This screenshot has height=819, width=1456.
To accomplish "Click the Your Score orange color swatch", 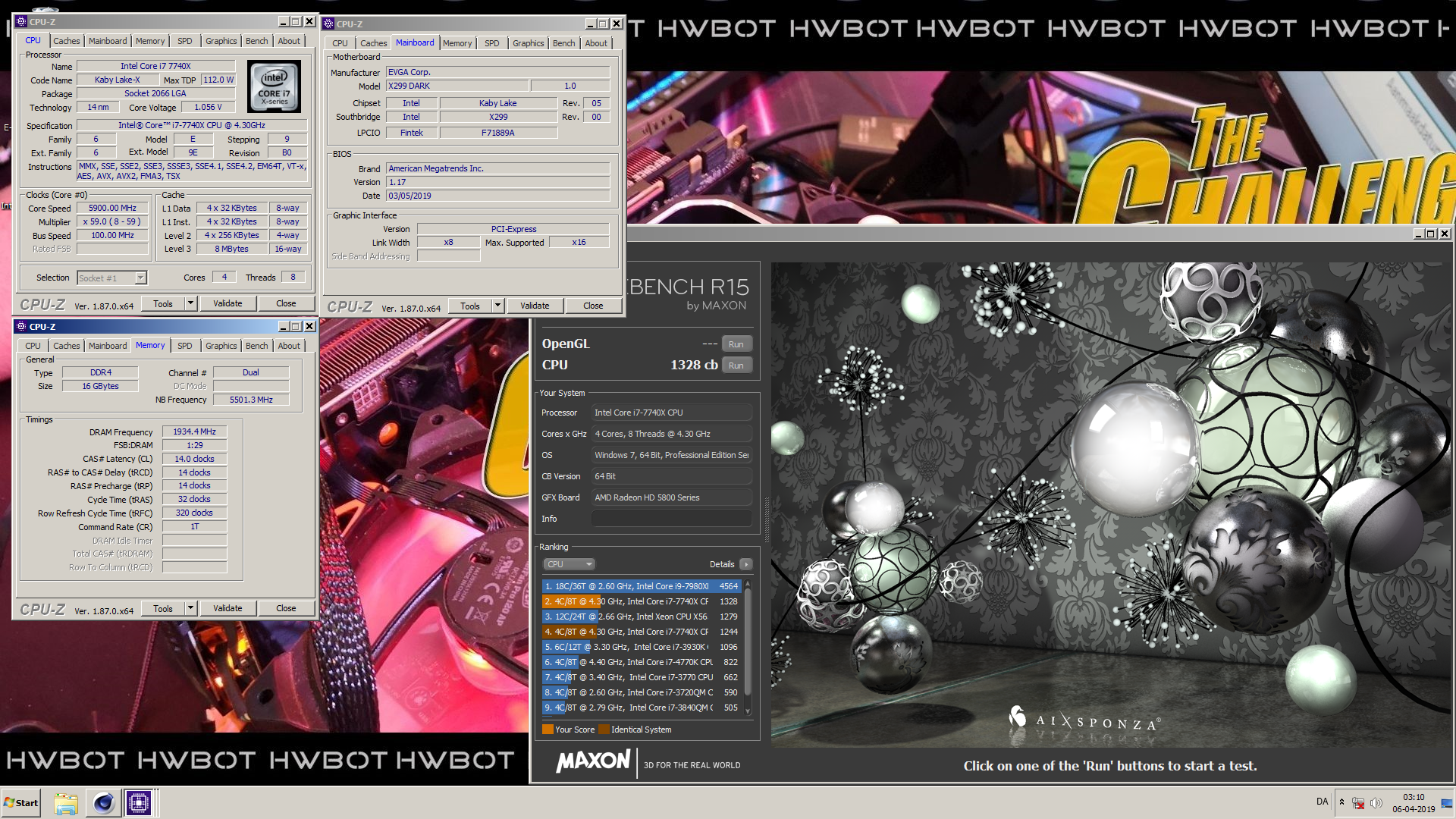I will pos(548,730).
